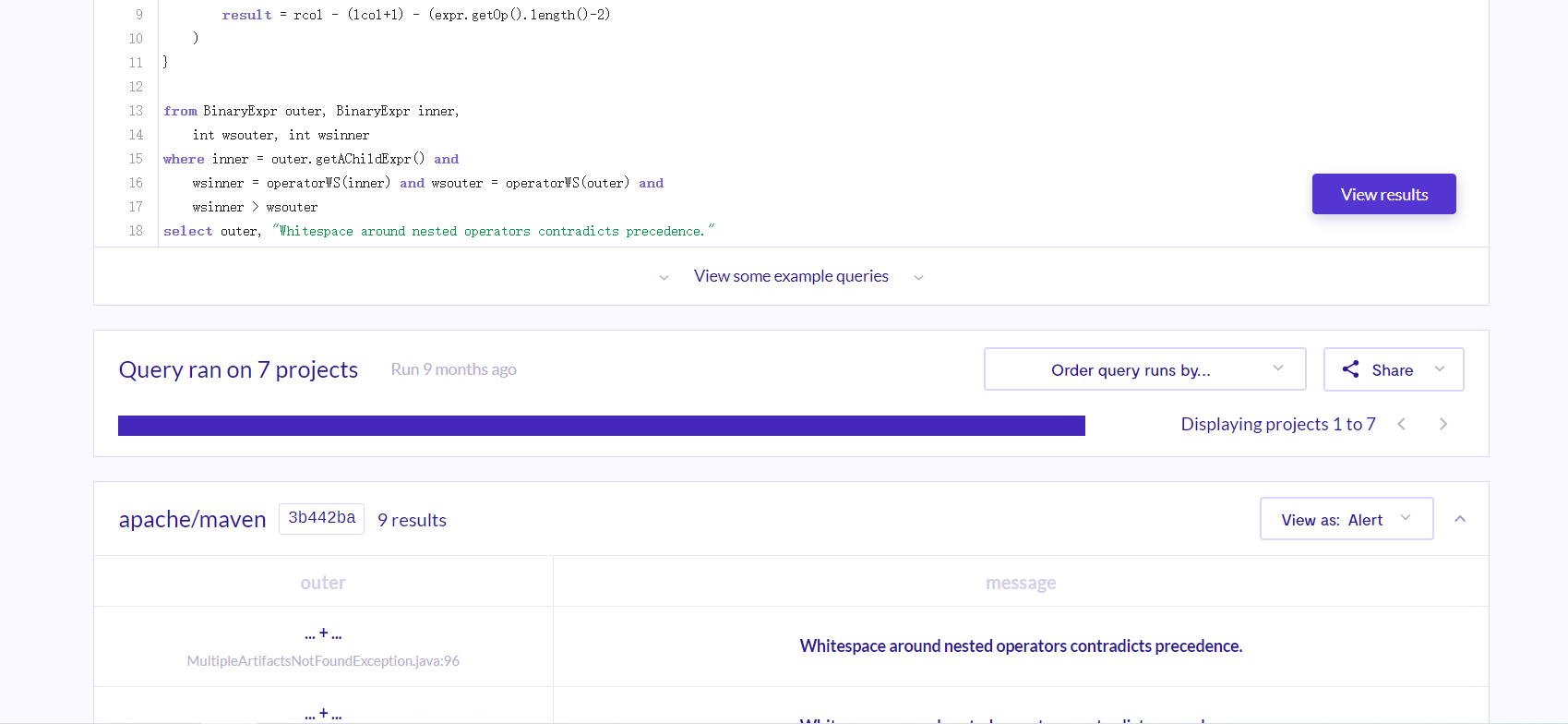Click chevron left of View some example queries
The height and width of the screenshot is (724, 1568).
(664, 277)
